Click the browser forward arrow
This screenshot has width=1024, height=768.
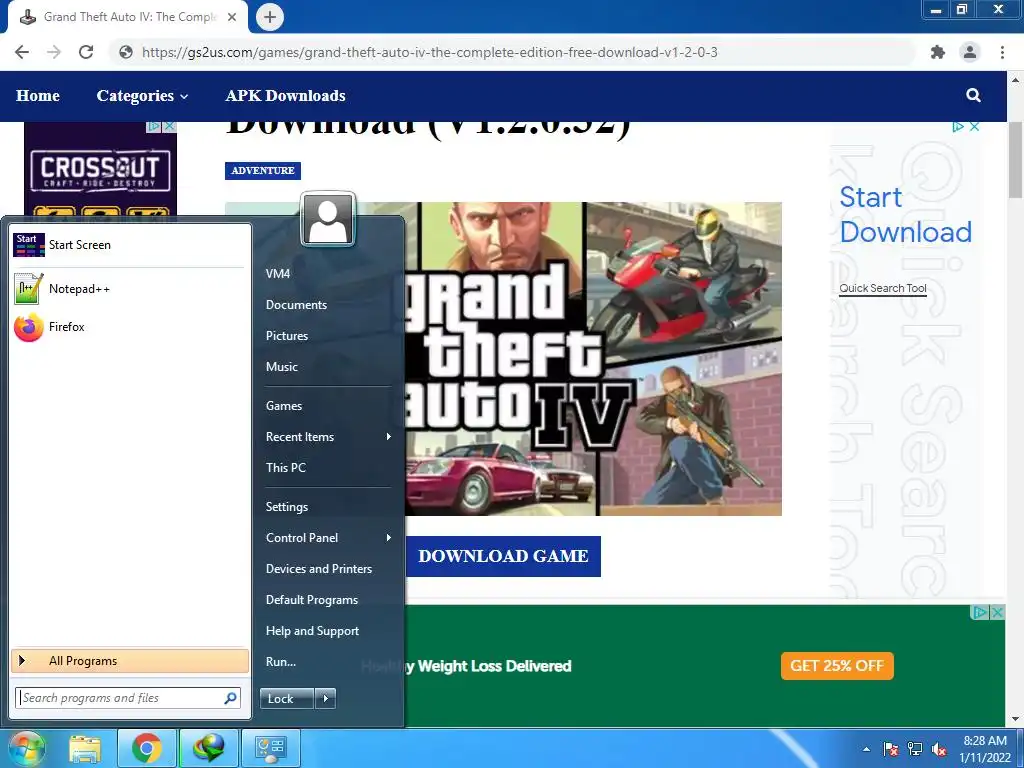(54, 52)
